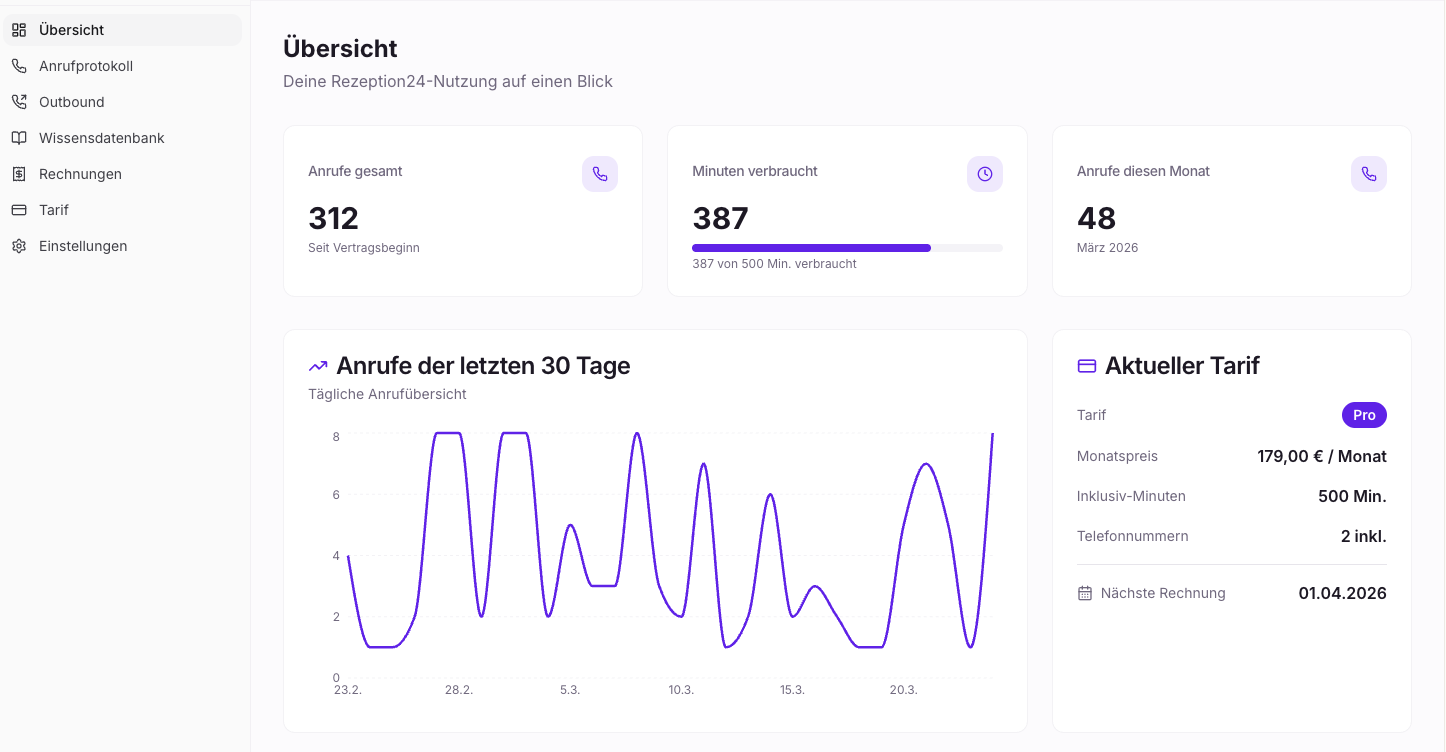Click the 'Tägliche Anrufübersicht' subtitle
This screenshot has width=1446, height=752.
387,394
